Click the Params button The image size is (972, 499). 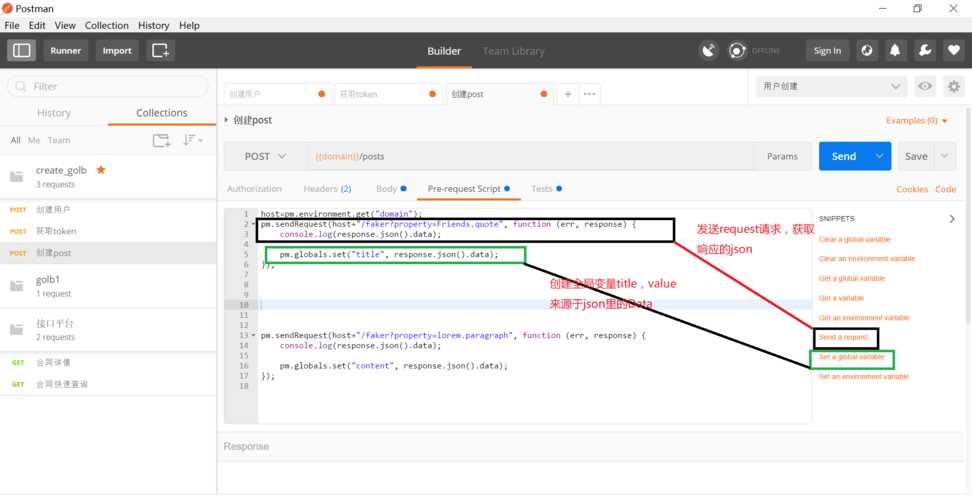[782, 156]
